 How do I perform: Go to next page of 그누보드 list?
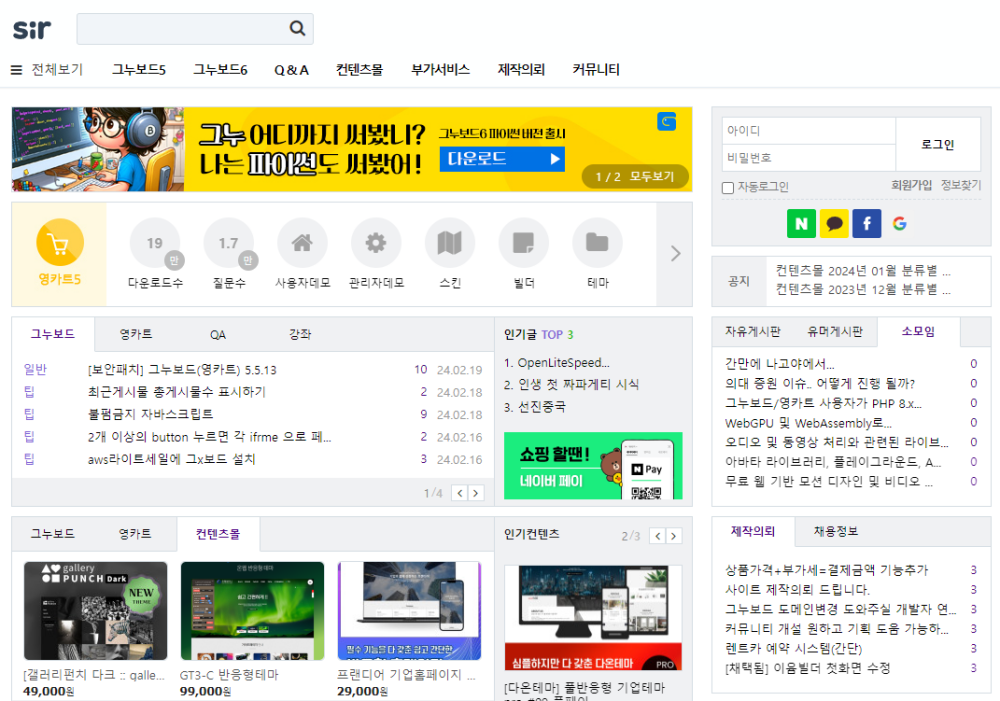(x=476, y=492)
